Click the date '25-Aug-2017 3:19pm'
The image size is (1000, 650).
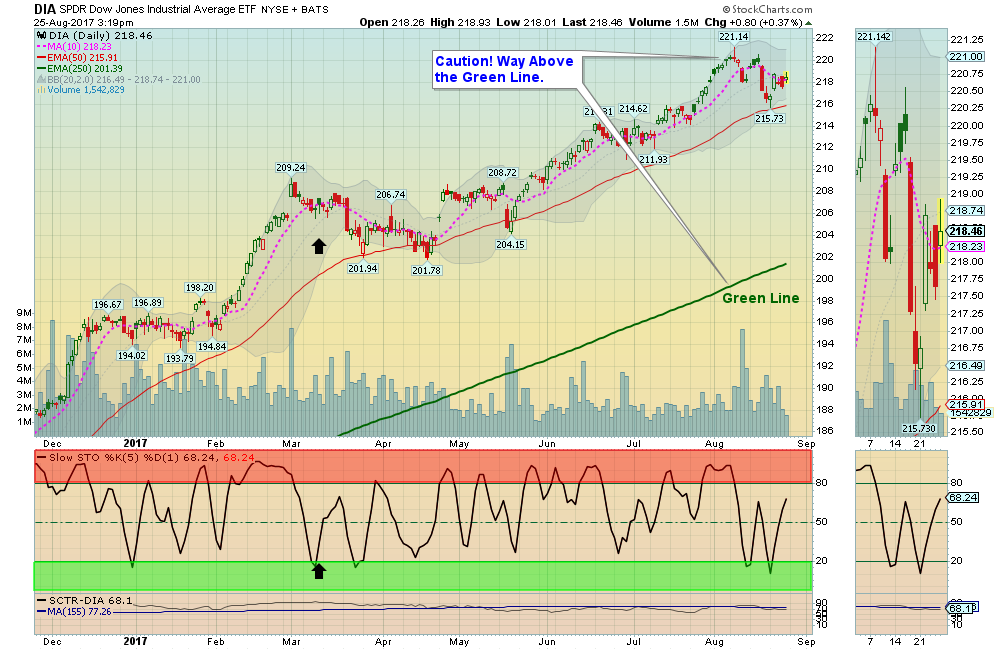tap(84, 23)
